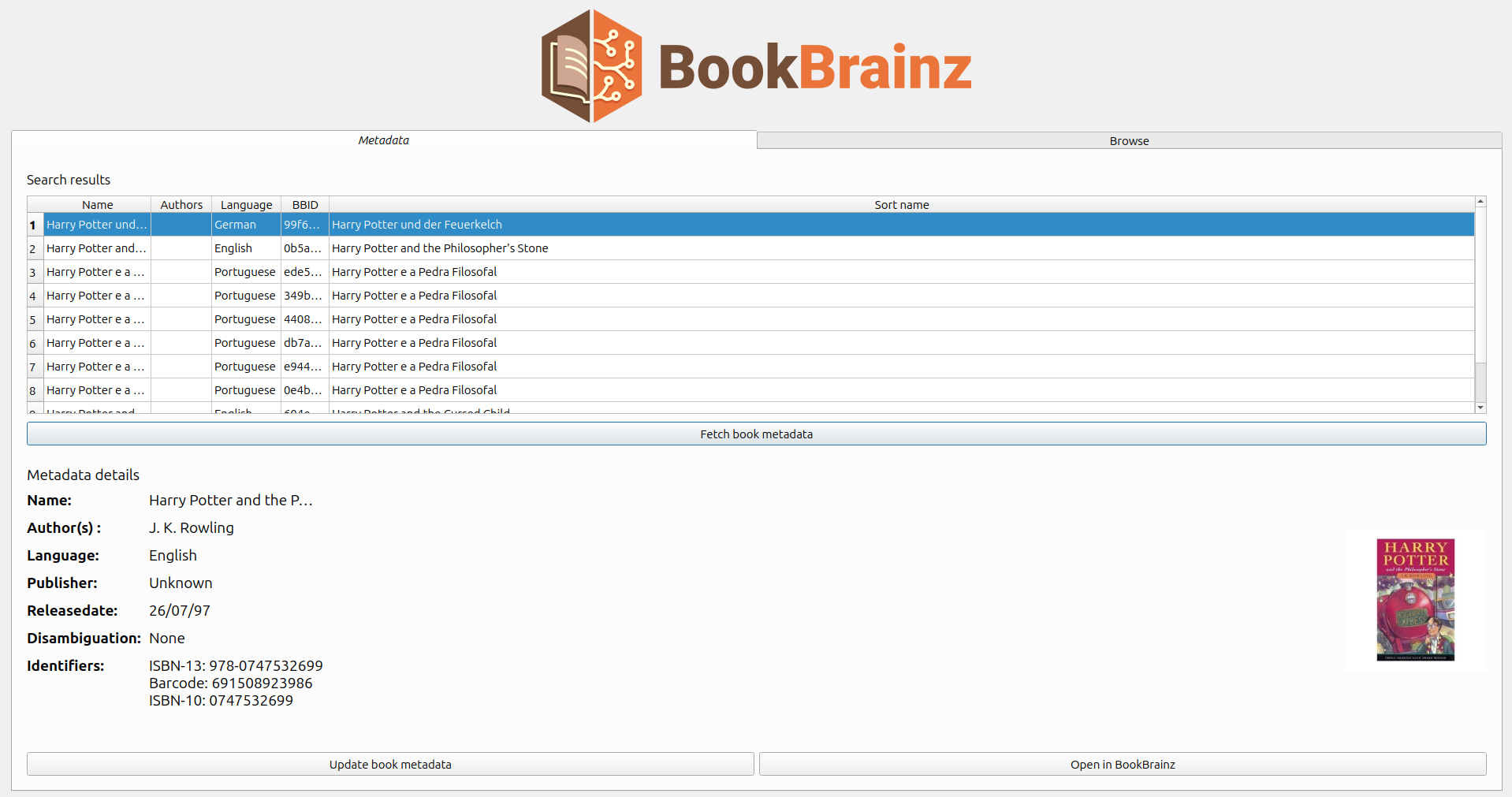Image resolution: width=1512 pixels, height=797 pixels.
Task: Click the English language cell in row 2
Action: coord(247,248)
